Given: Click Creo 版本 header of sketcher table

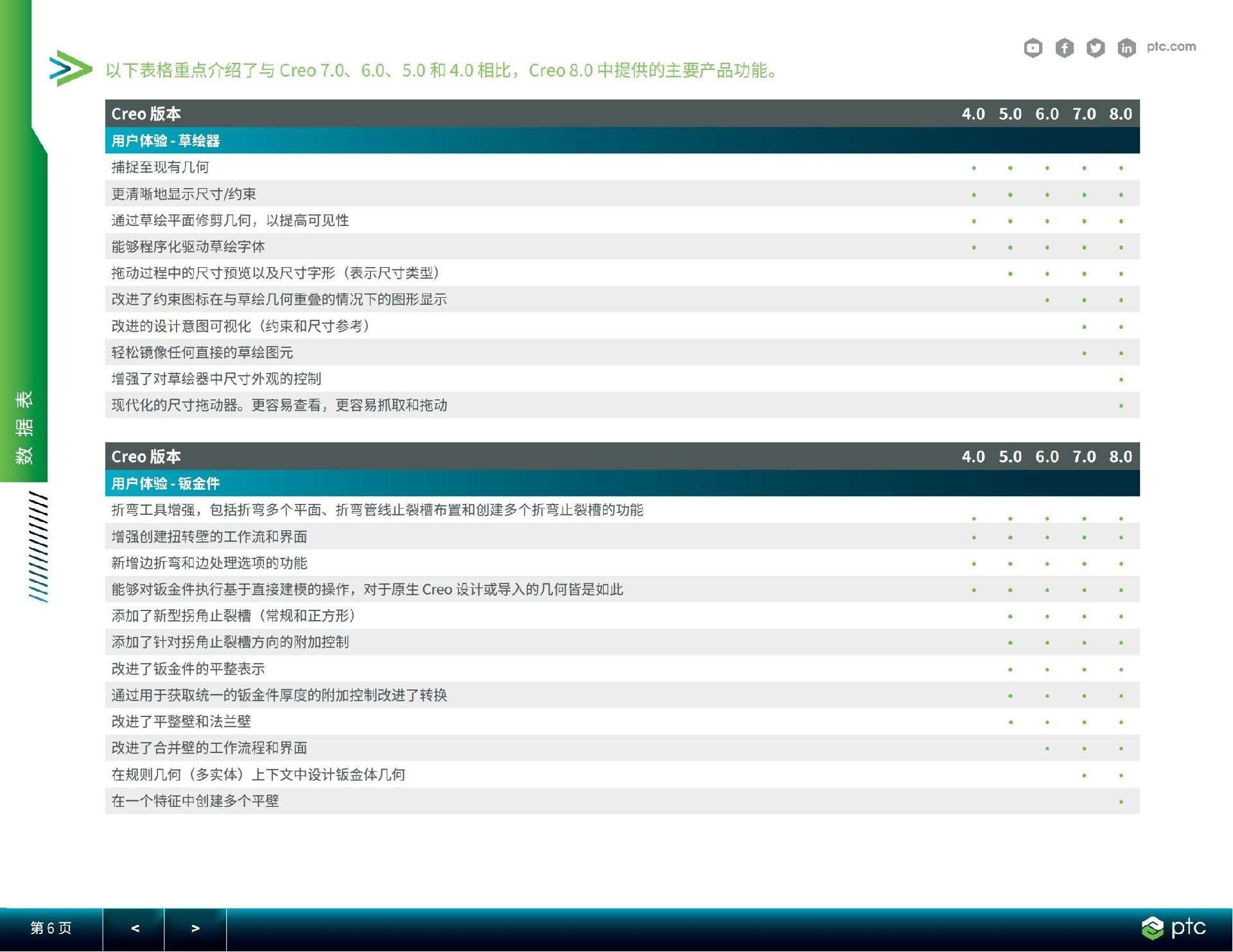Looking at the screenshot, I should [146, 114].
